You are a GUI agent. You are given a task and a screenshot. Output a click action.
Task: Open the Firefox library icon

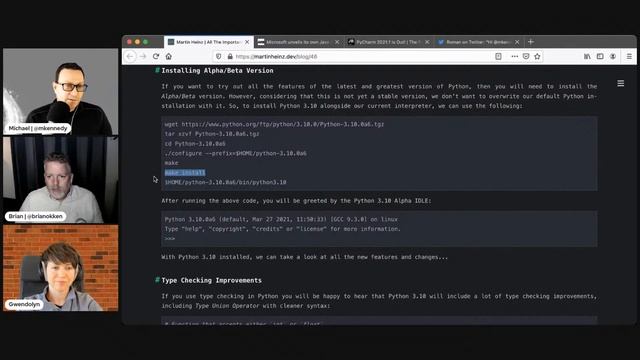587,57
